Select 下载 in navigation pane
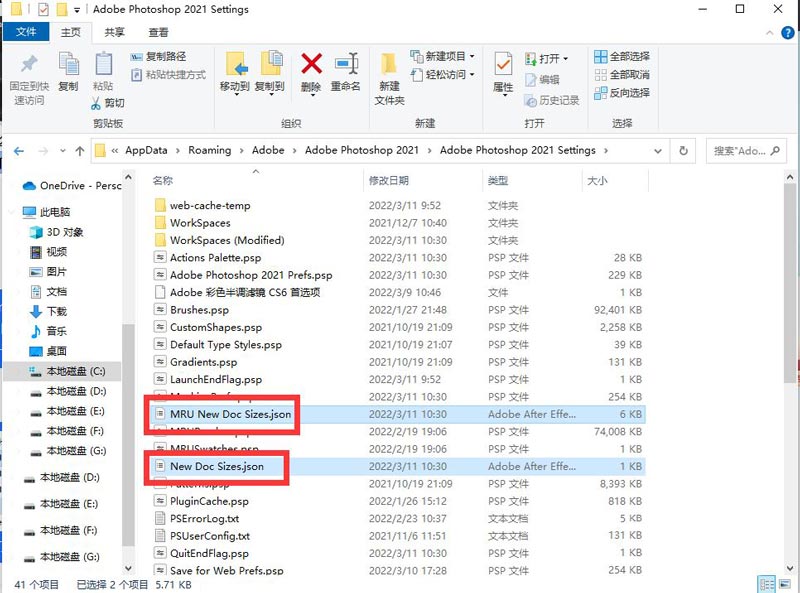The height and width of the screenshot is (593, 800). tap(48, 311)
